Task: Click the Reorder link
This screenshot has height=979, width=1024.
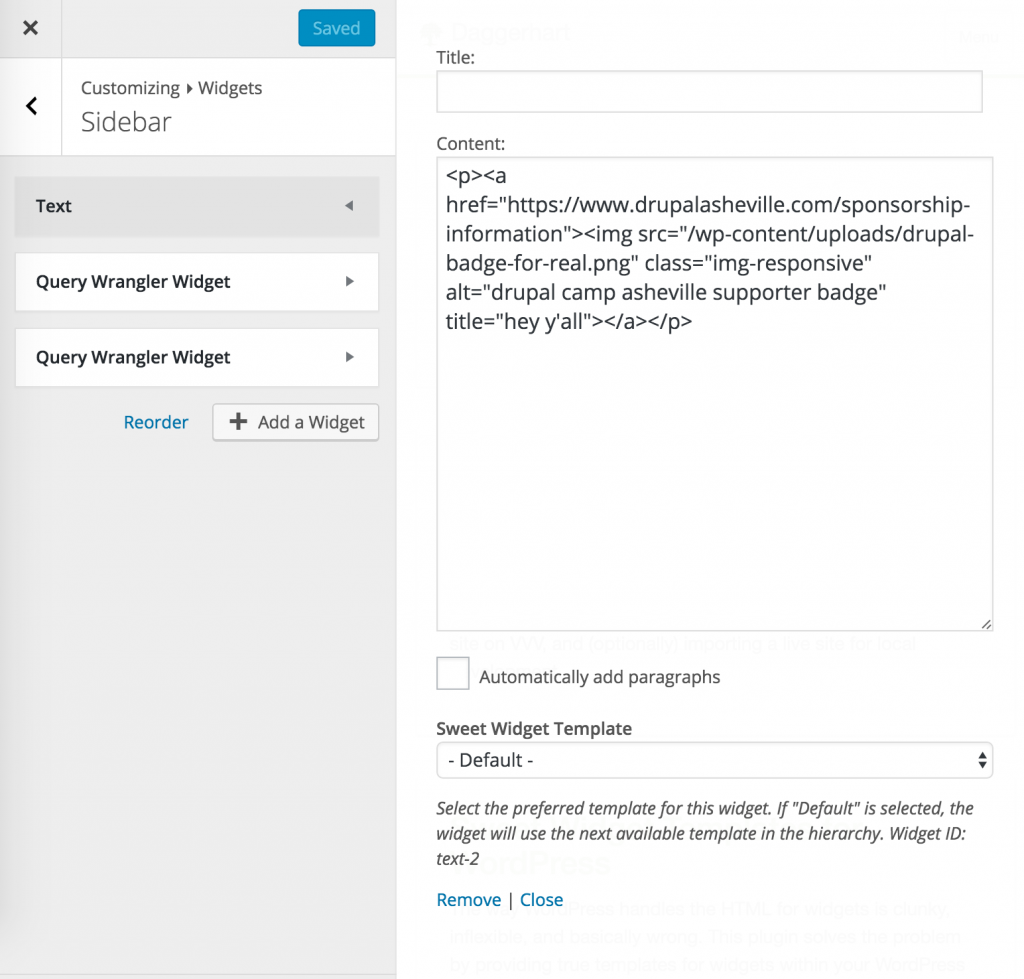Action: [x=156, y=422]
